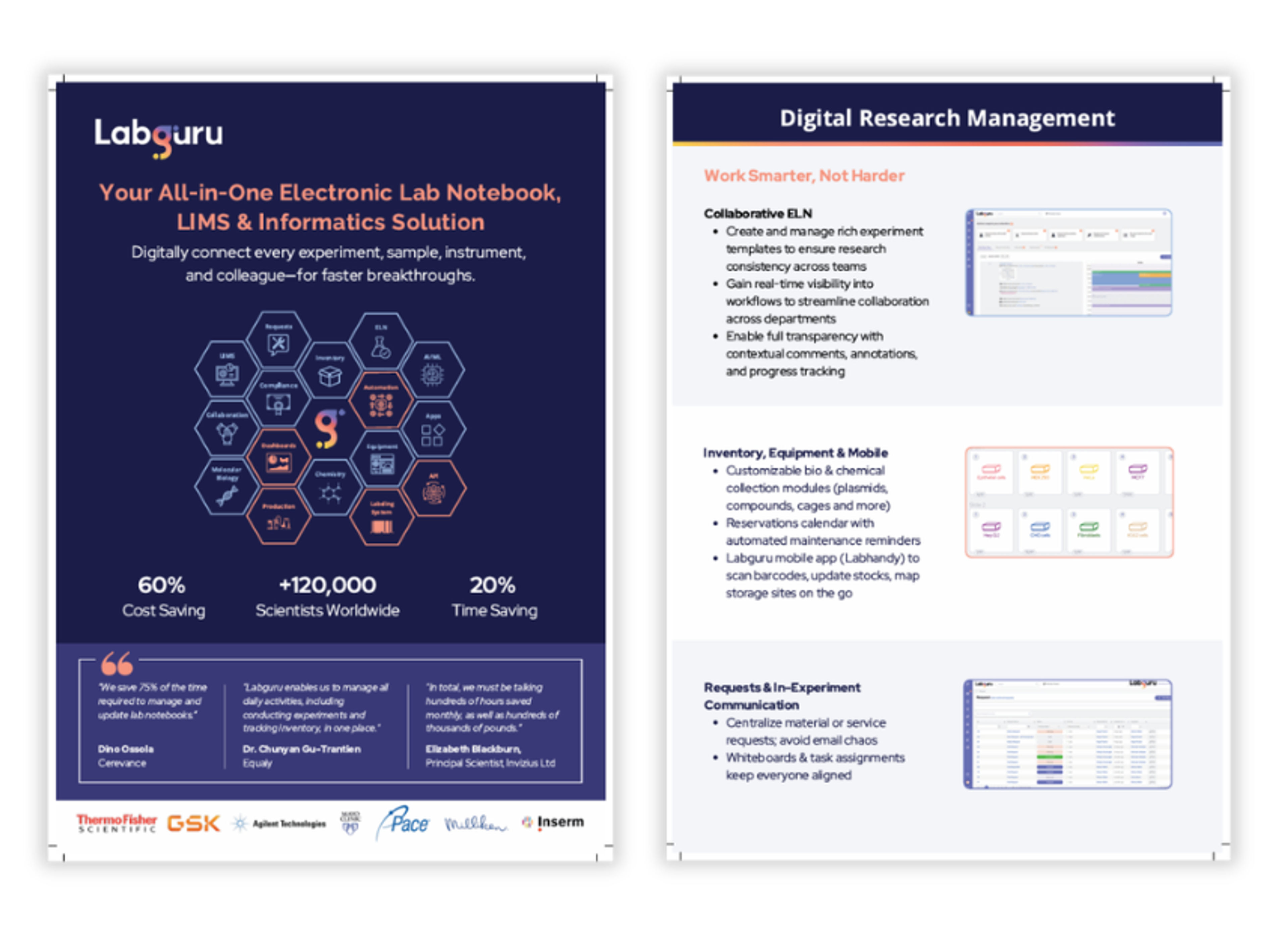The height and width of the screenshot is (951, 1288).
Task: Click the 'Work Smarter, Not Harder' heading
Action: pos(805,176)
